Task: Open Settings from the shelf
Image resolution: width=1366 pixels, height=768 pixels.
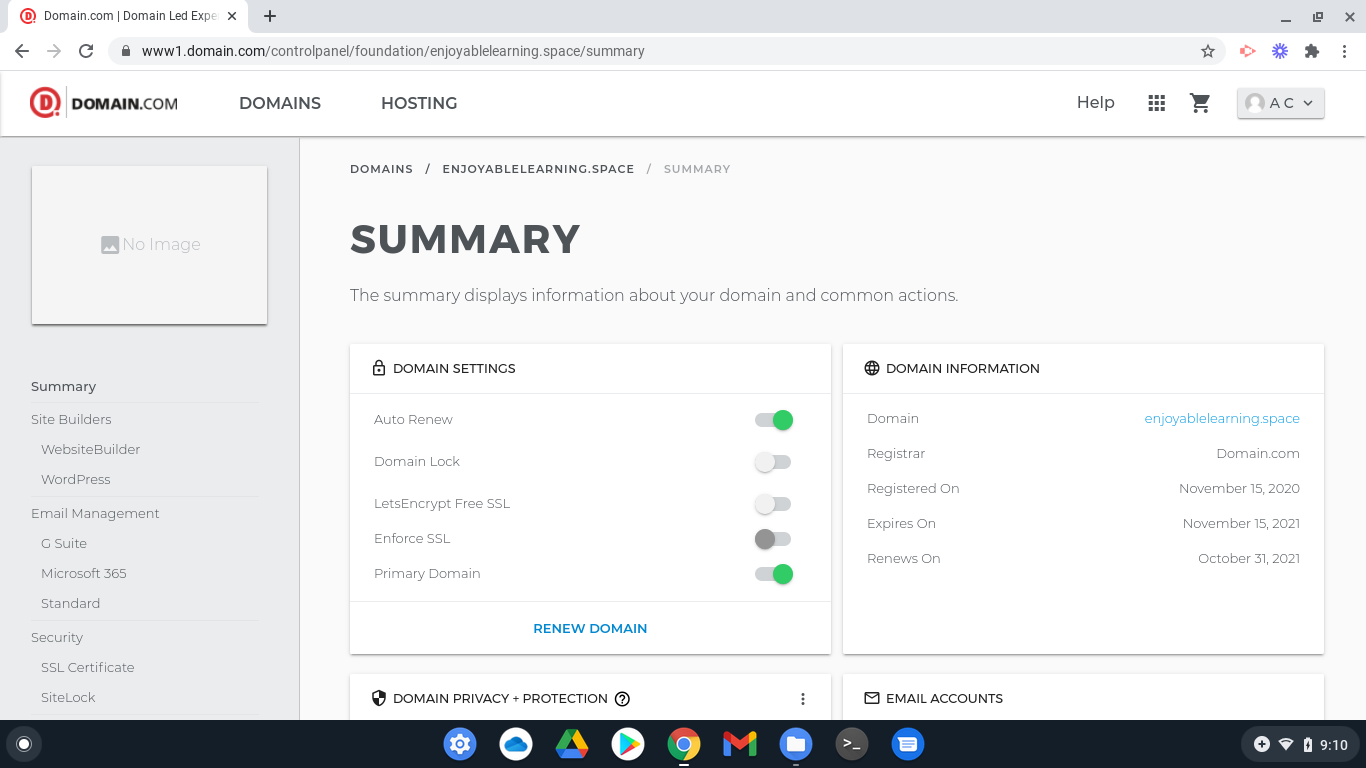Action: 460,744
